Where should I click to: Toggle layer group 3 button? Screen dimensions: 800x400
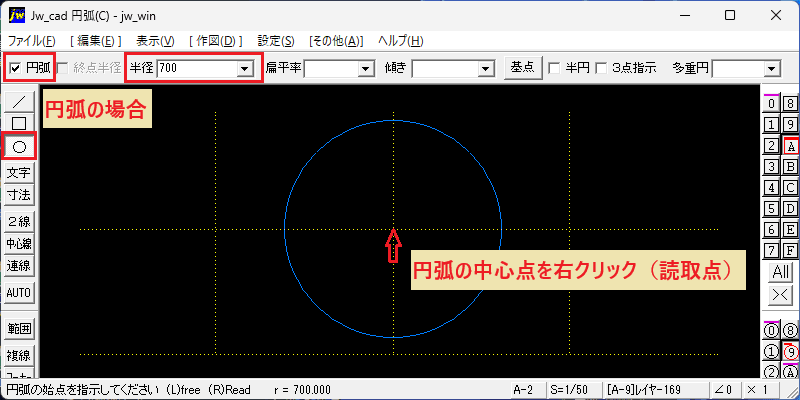771,166
